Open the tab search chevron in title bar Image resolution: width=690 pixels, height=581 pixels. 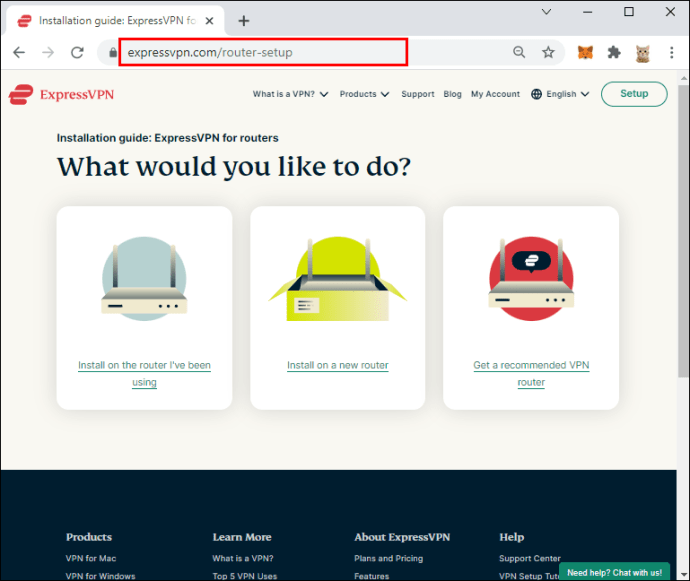click(x=546, y=11)
